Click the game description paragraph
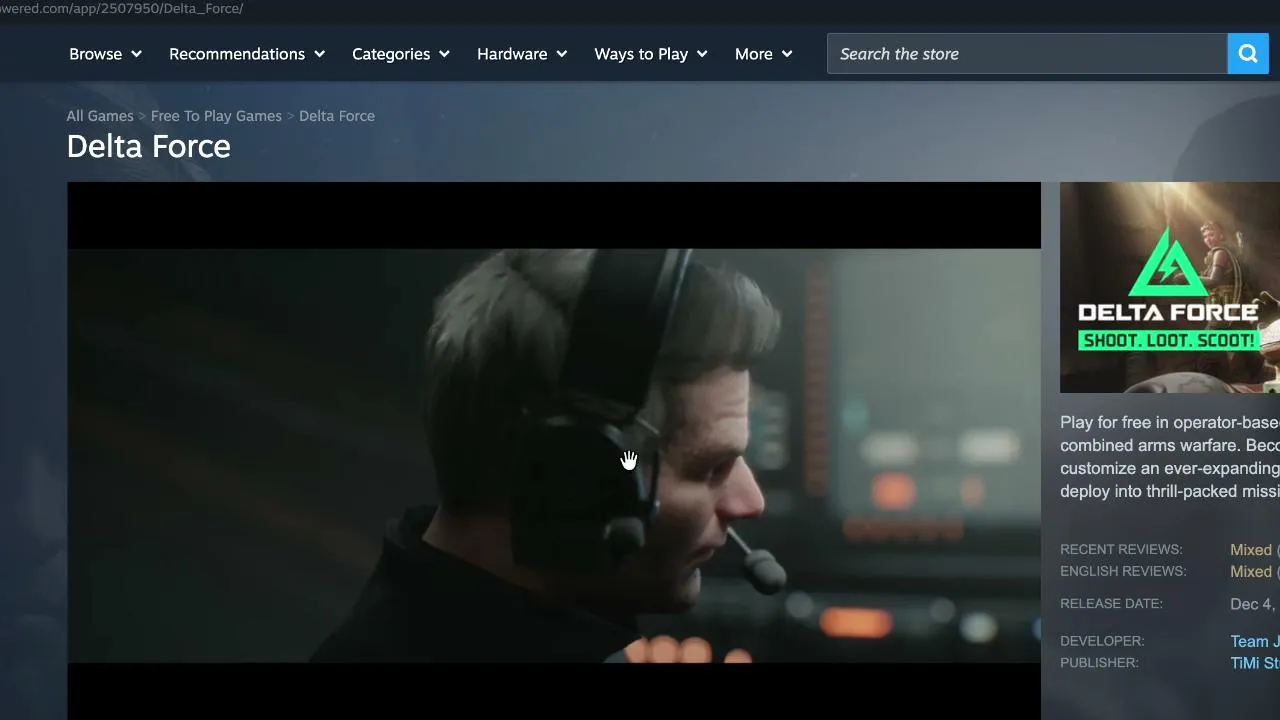This screenshot has height=720, width=1280. click(x=1170, y=457)
